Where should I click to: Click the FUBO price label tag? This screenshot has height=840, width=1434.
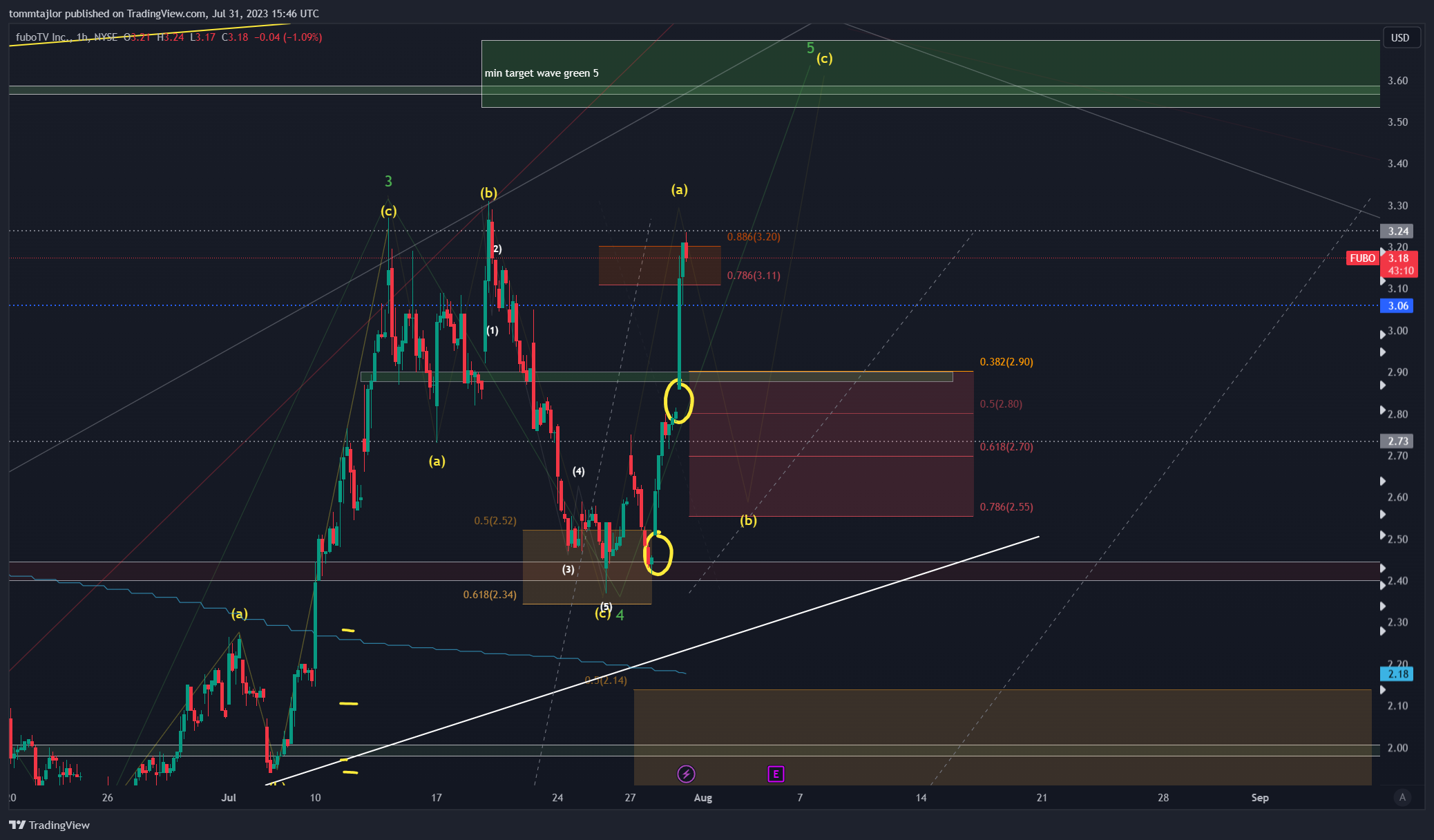tap(1363, 258)
